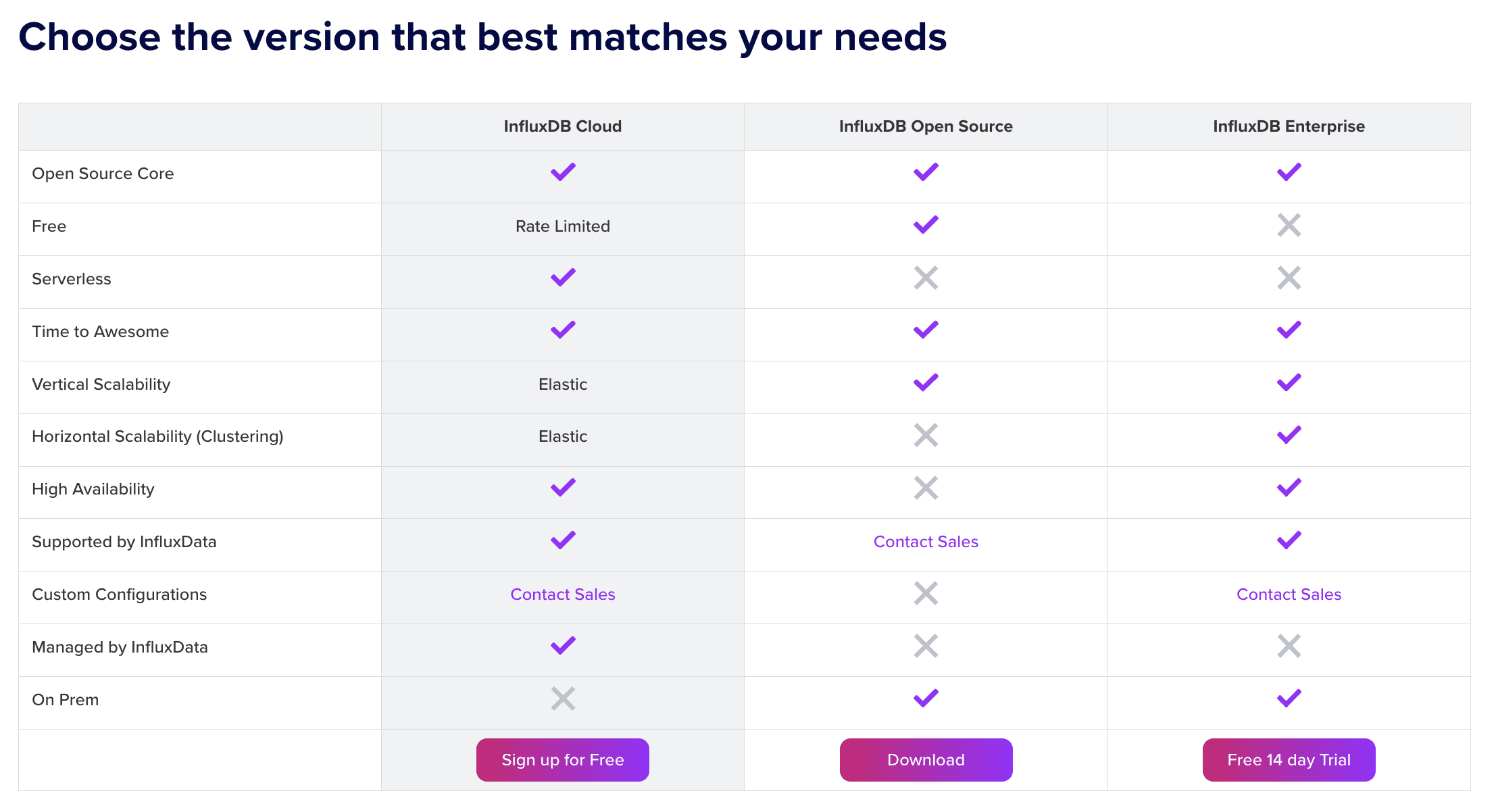Viewport: 1496px width, 812px height.
Task: Click Open Source checkmark for Vertical Scalability
Action: 926,383
